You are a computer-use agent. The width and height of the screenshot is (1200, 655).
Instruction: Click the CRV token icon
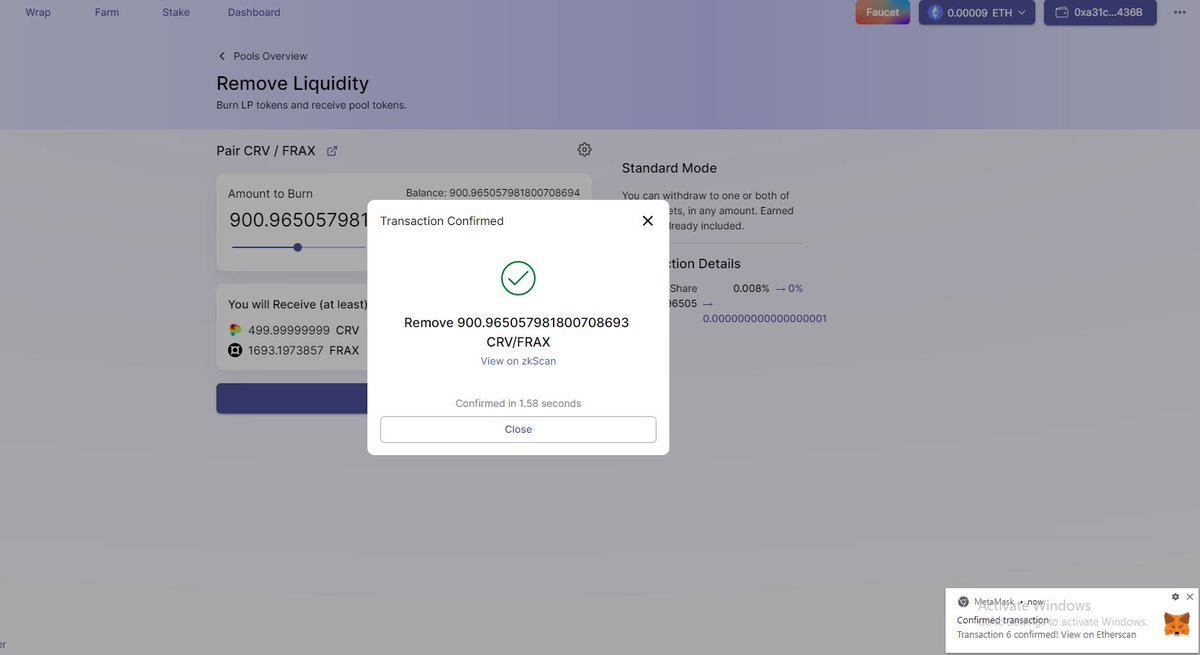(235, 330)
